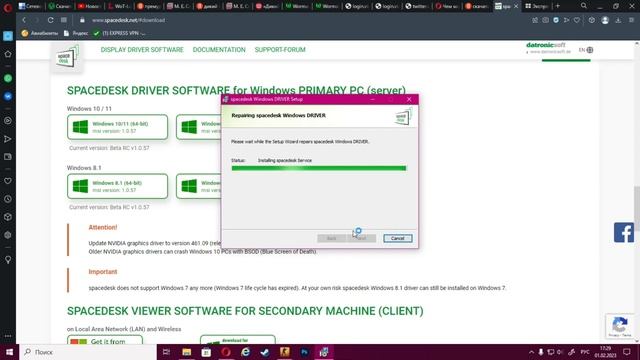Open Task View on taskbar

point(166,352)
